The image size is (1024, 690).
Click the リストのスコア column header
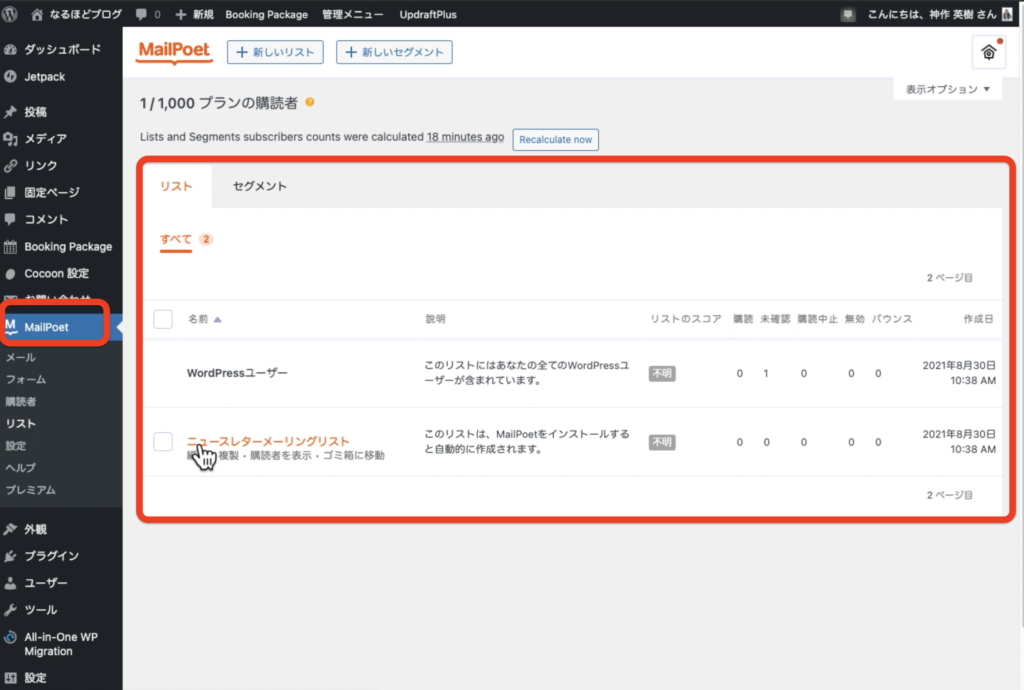point(686,319)
